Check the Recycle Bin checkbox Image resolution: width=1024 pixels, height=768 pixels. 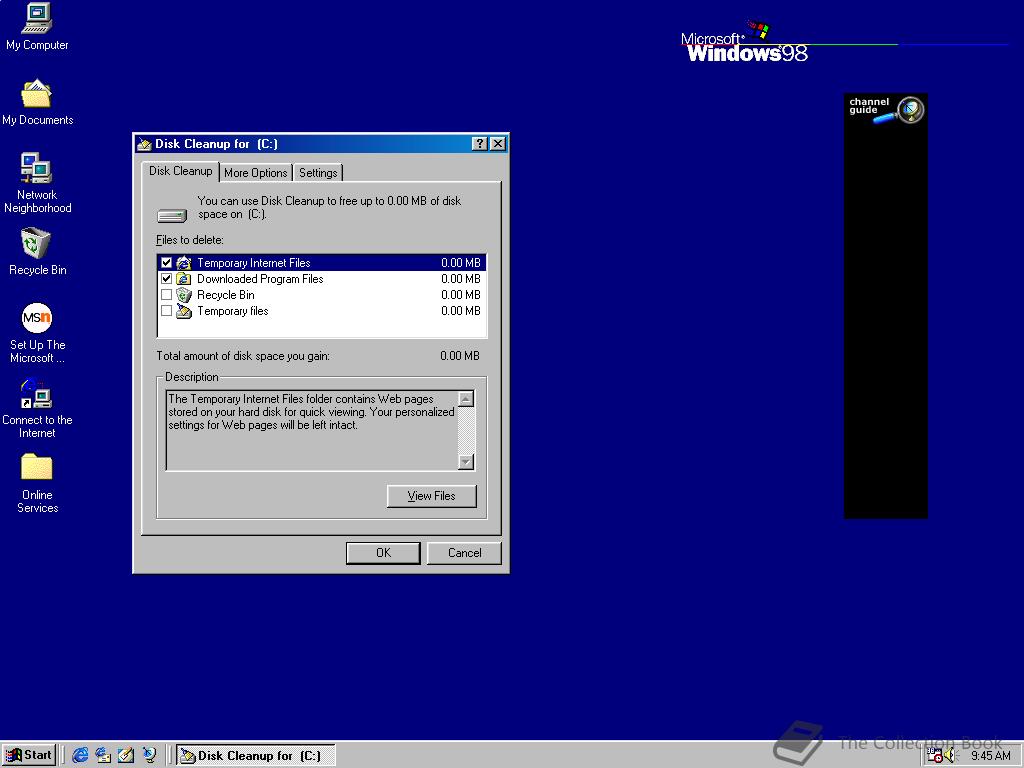point(167,295)
